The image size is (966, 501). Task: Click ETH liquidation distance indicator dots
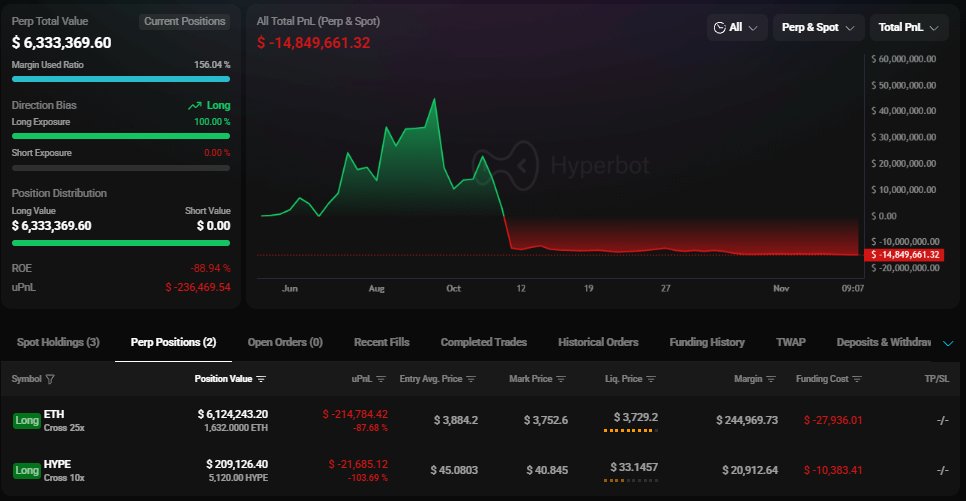coord(631,430)
